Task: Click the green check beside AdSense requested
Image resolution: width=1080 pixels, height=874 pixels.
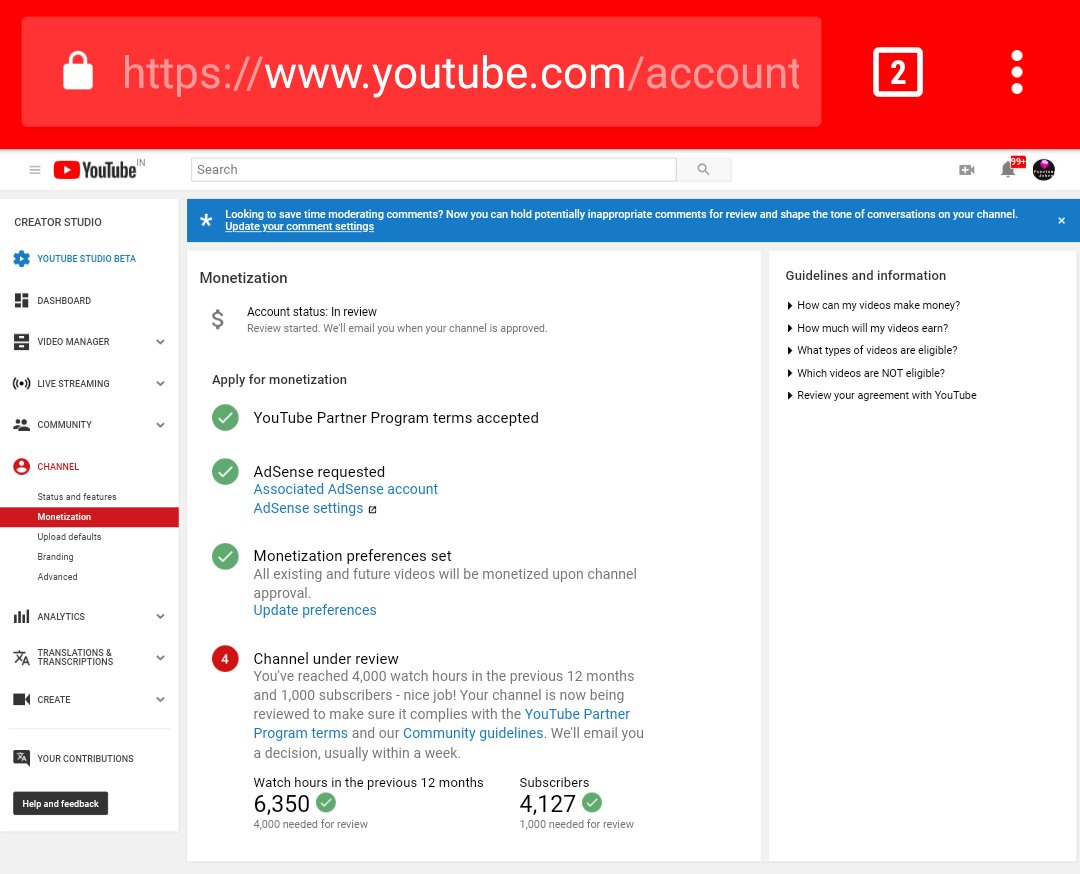Action: coord(225,472)
